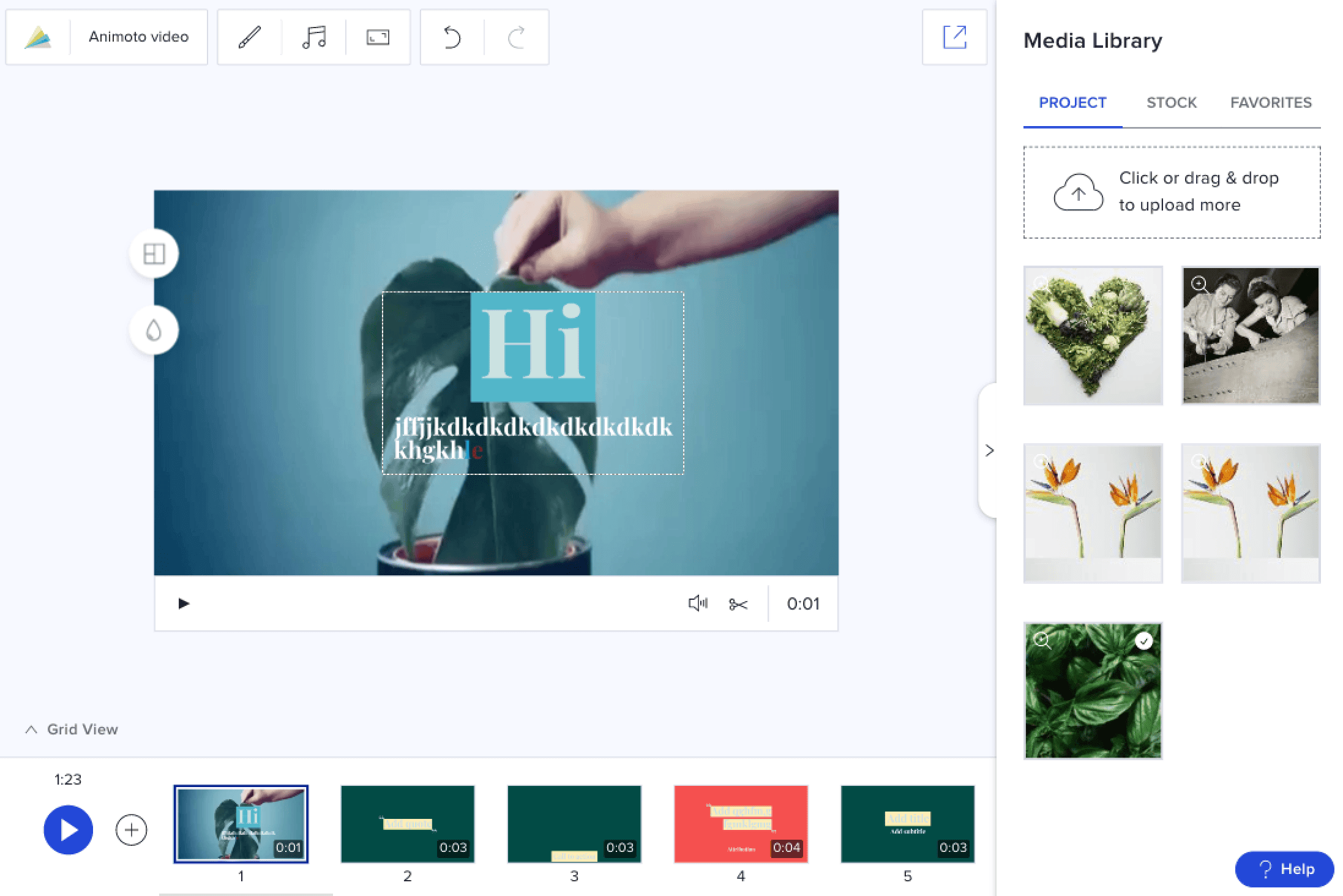Click the Hi title text block
Viewport: 1343px width, 896px height.
(x=533, y=346)
